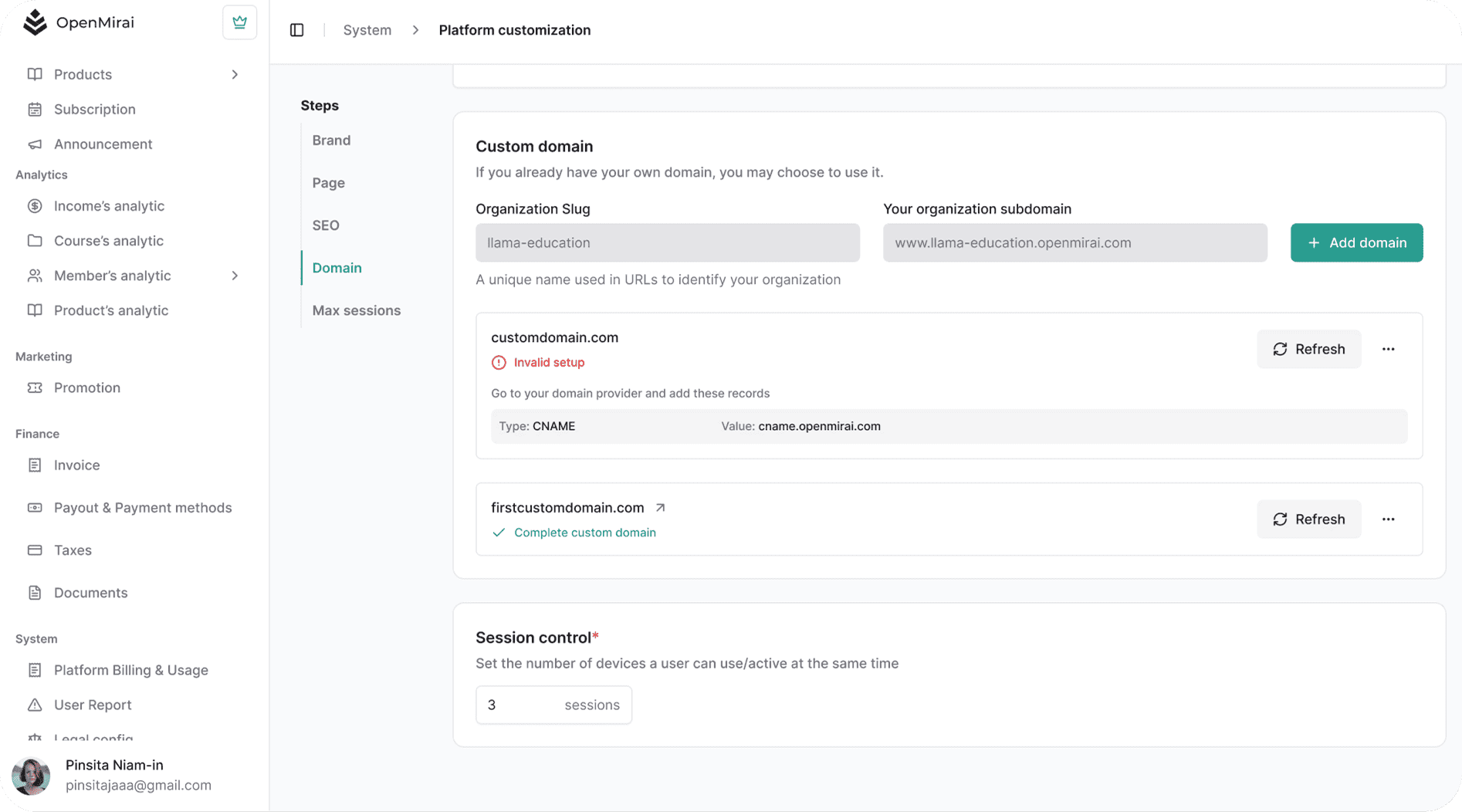Click the Invalid setup warning icon
1462x812 pixels.
click(499, 363)
